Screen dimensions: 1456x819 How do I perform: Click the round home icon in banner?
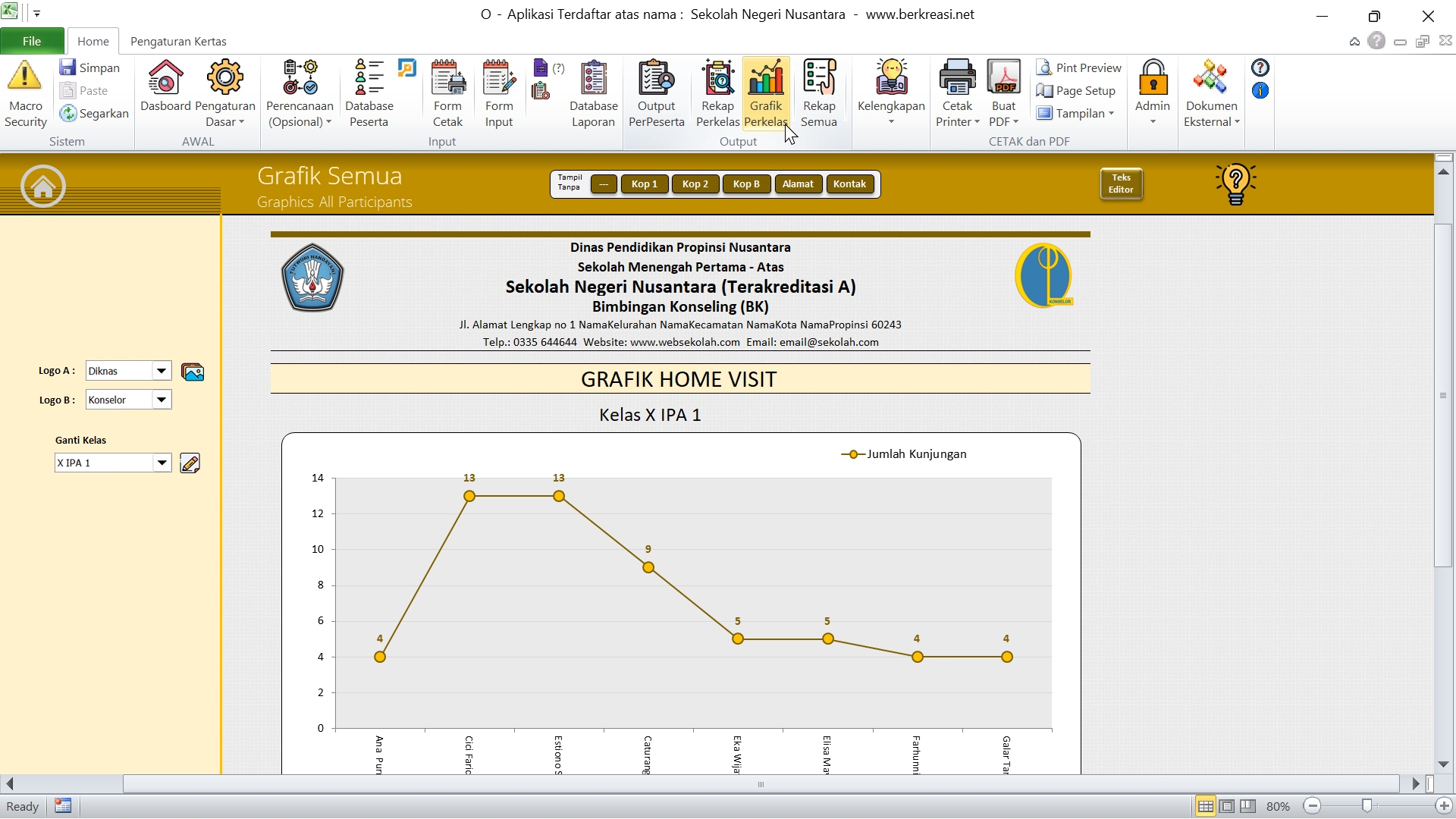(43, 186)
